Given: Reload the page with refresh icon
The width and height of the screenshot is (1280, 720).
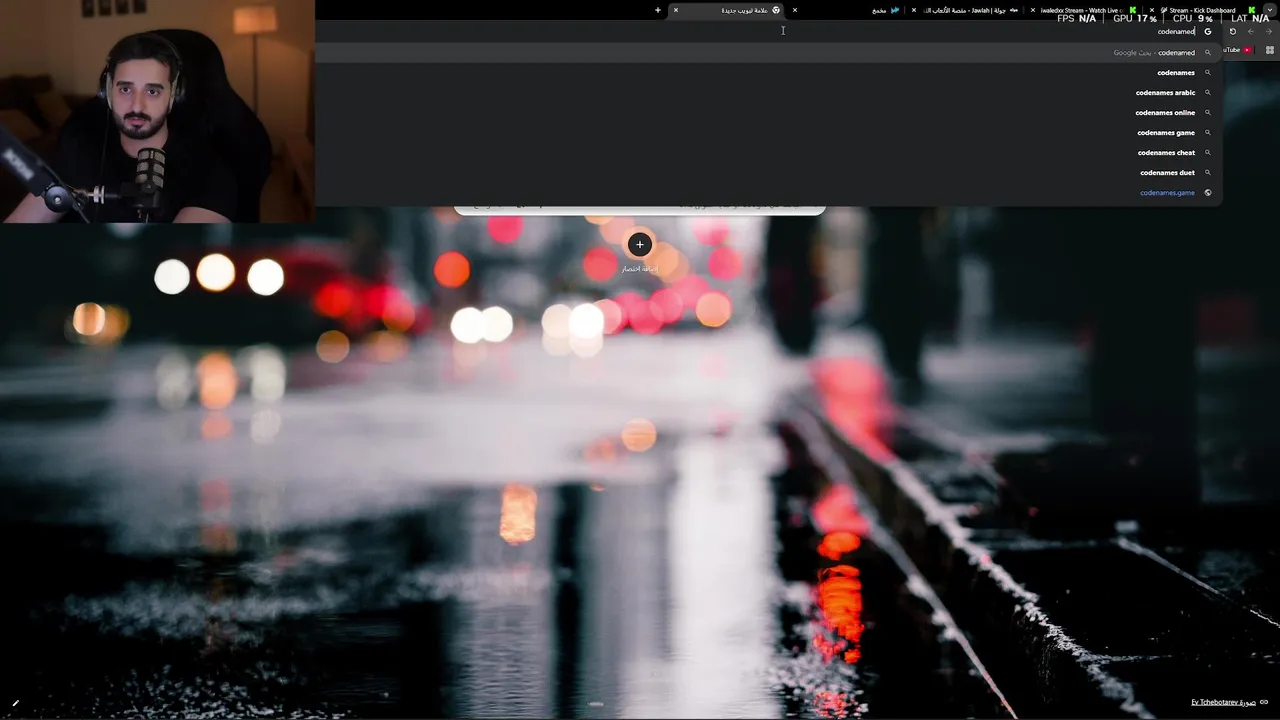Looking at the screenshot, I should pos(1232,31).
